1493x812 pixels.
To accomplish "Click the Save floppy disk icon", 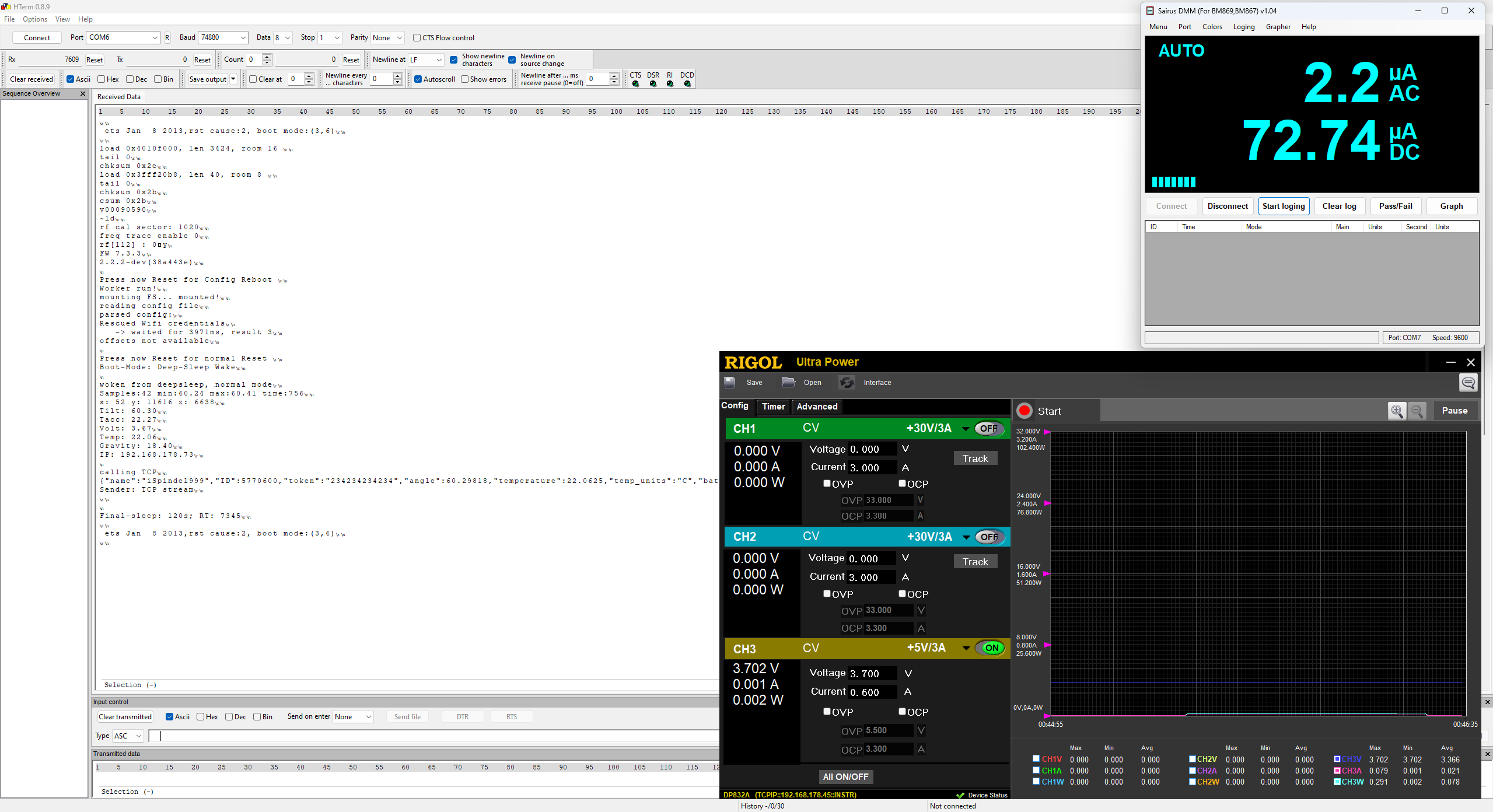I will [730, 383].
